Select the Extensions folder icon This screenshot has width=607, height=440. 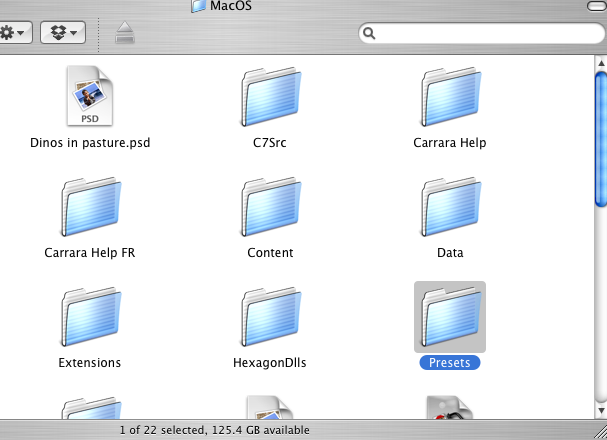(x=91, y=317)
